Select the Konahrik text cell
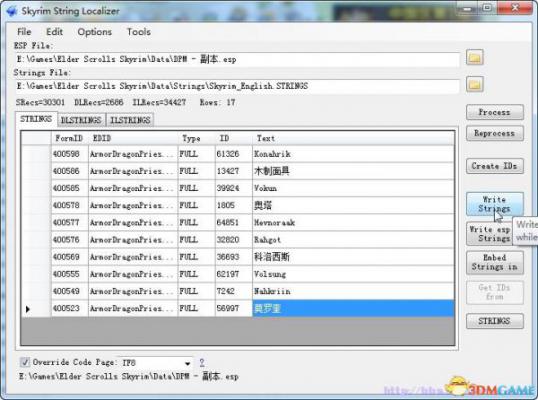This screenshot has height=400, width=538. click(353, 154)
